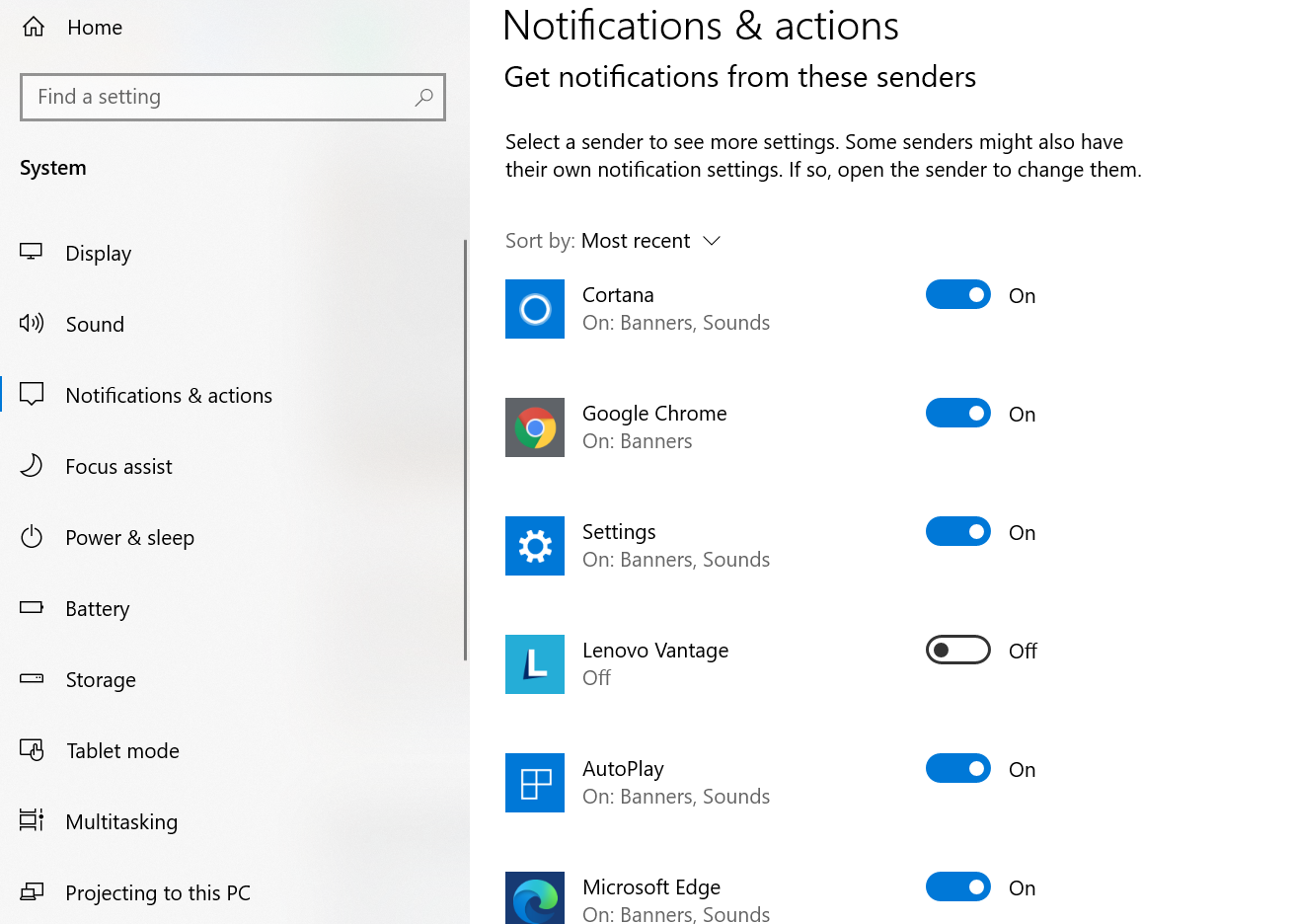Enable Lenovo Vantage notifications toggle

[957, 650]
